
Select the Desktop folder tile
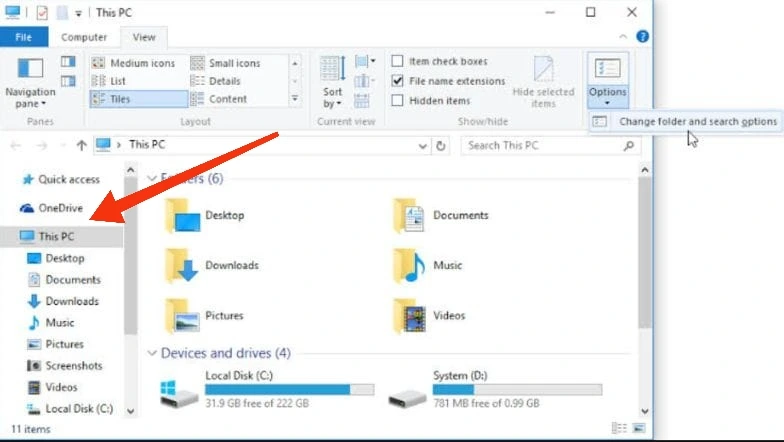(x=205, y=216)
